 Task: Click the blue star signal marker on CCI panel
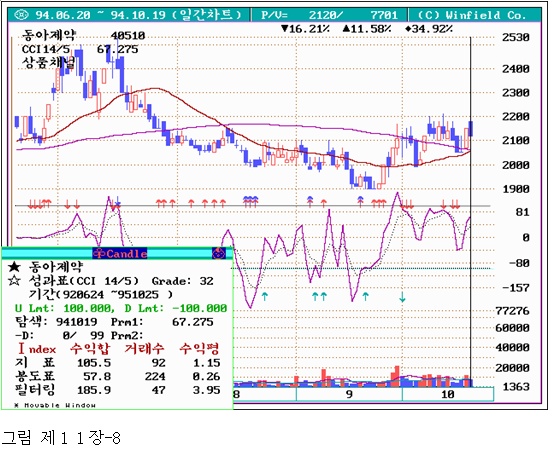(x=118, y=204)
